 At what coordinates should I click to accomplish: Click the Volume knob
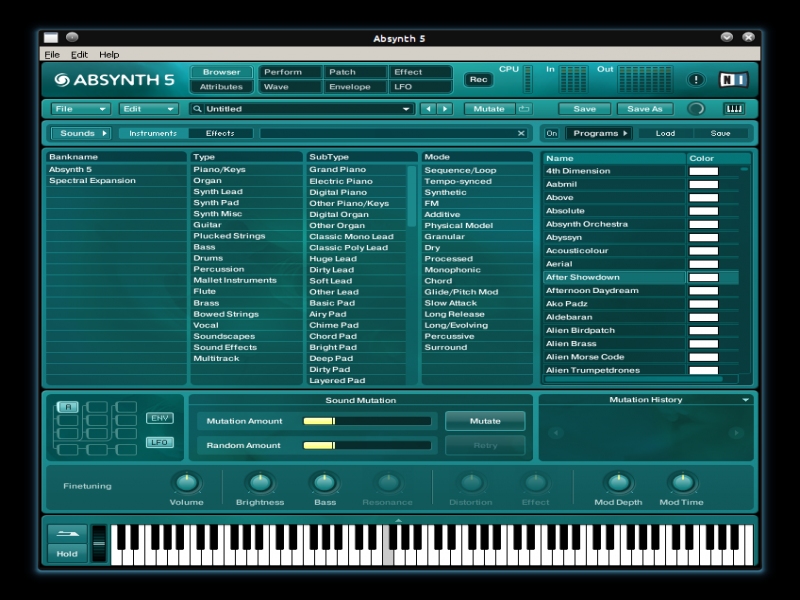click(x=186, y=483)
